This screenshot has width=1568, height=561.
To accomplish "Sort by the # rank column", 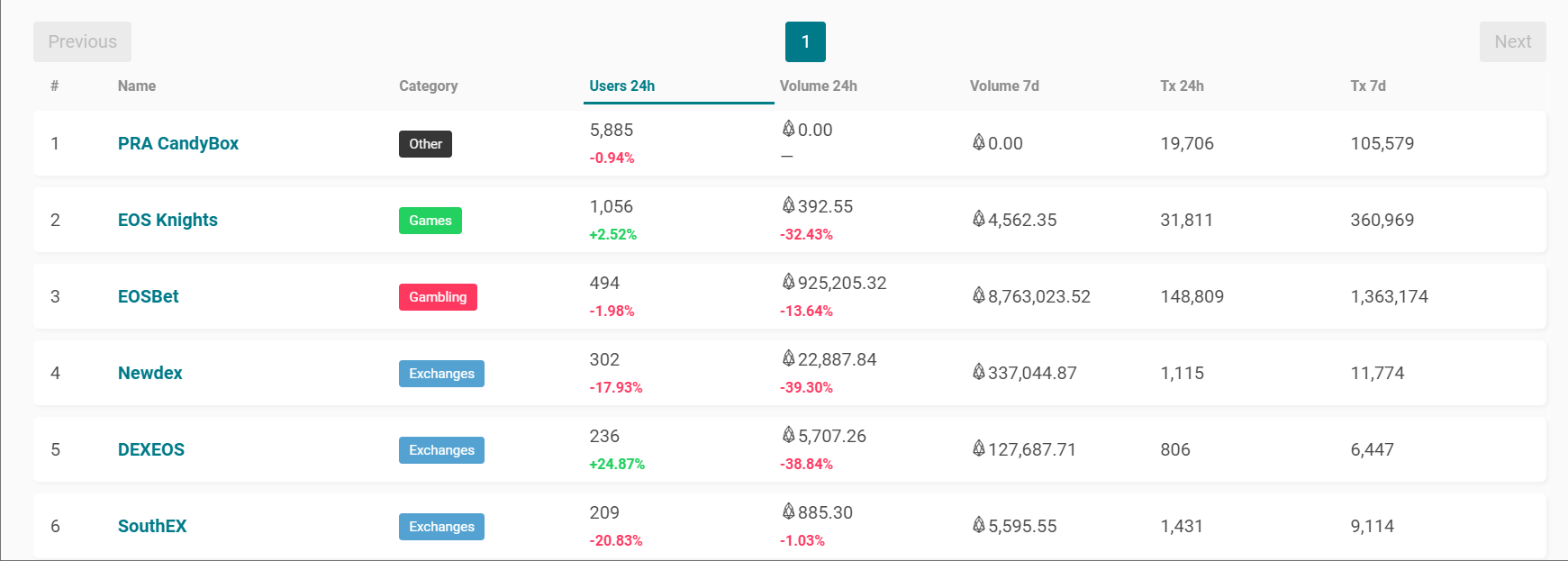I will (x=55, y=86).
